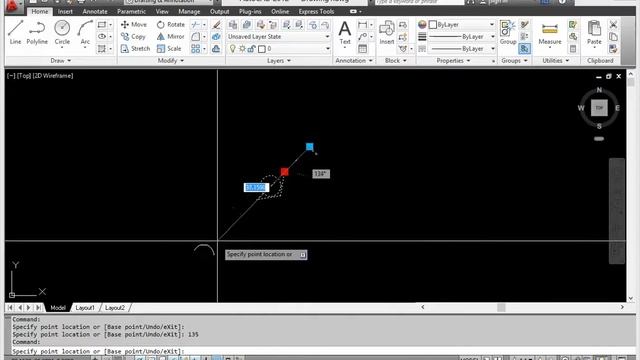Click the Hatch tool icon in Draw panel

102,49
